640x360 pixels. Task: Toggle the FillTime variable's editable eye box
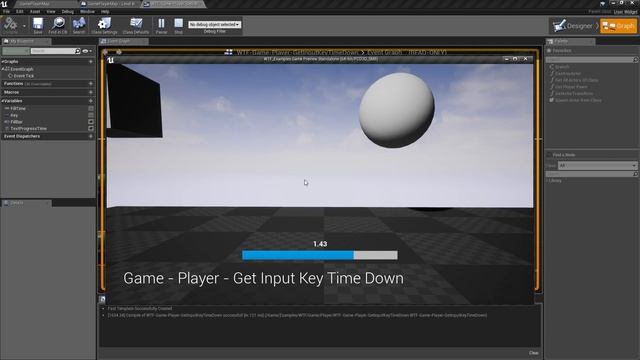click(x=91, y=109)
